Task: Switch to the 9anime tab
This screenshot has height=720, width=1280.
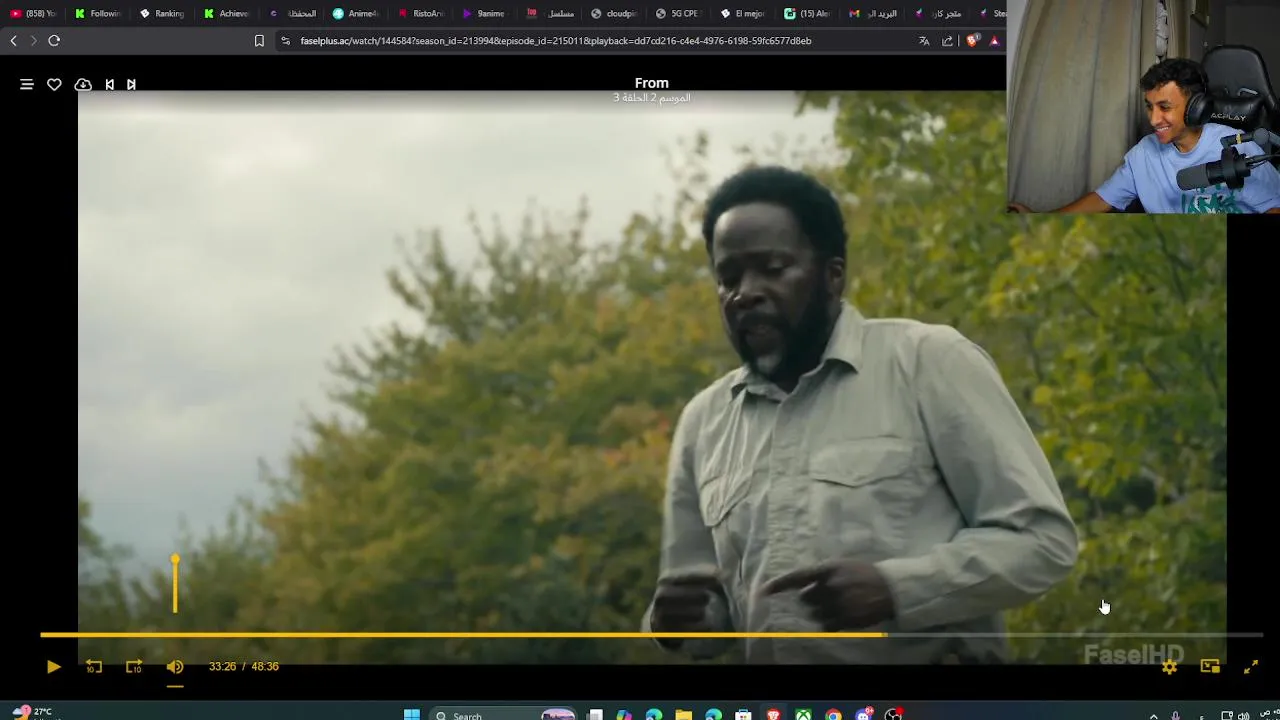Action: (x=484, y=13)
